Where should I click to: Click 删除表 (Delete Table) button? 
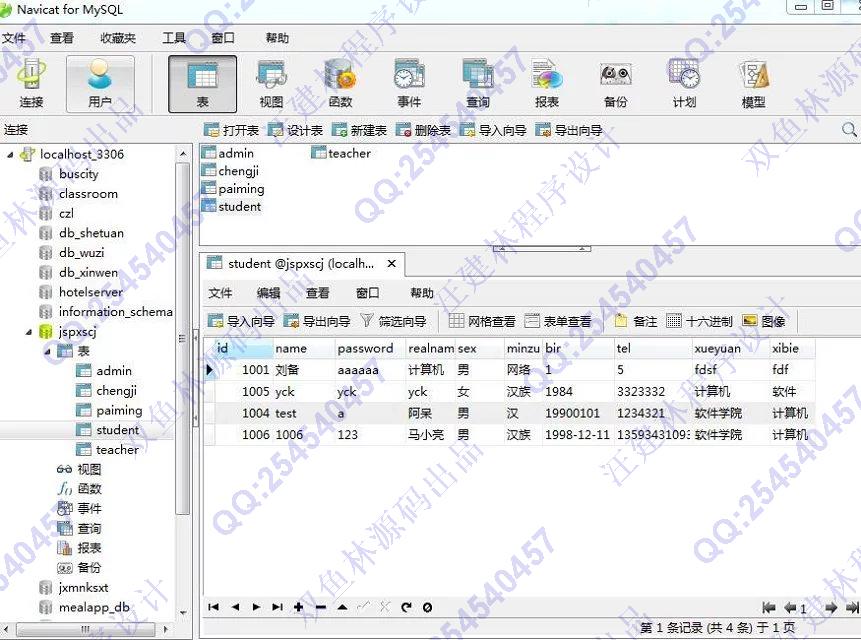(x=423, y=130)
